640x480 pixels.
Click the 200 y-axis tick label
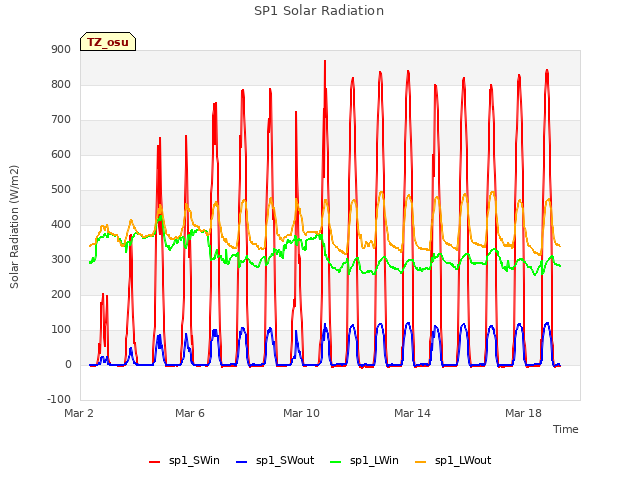pyautogui.click(x=61, y=295)
